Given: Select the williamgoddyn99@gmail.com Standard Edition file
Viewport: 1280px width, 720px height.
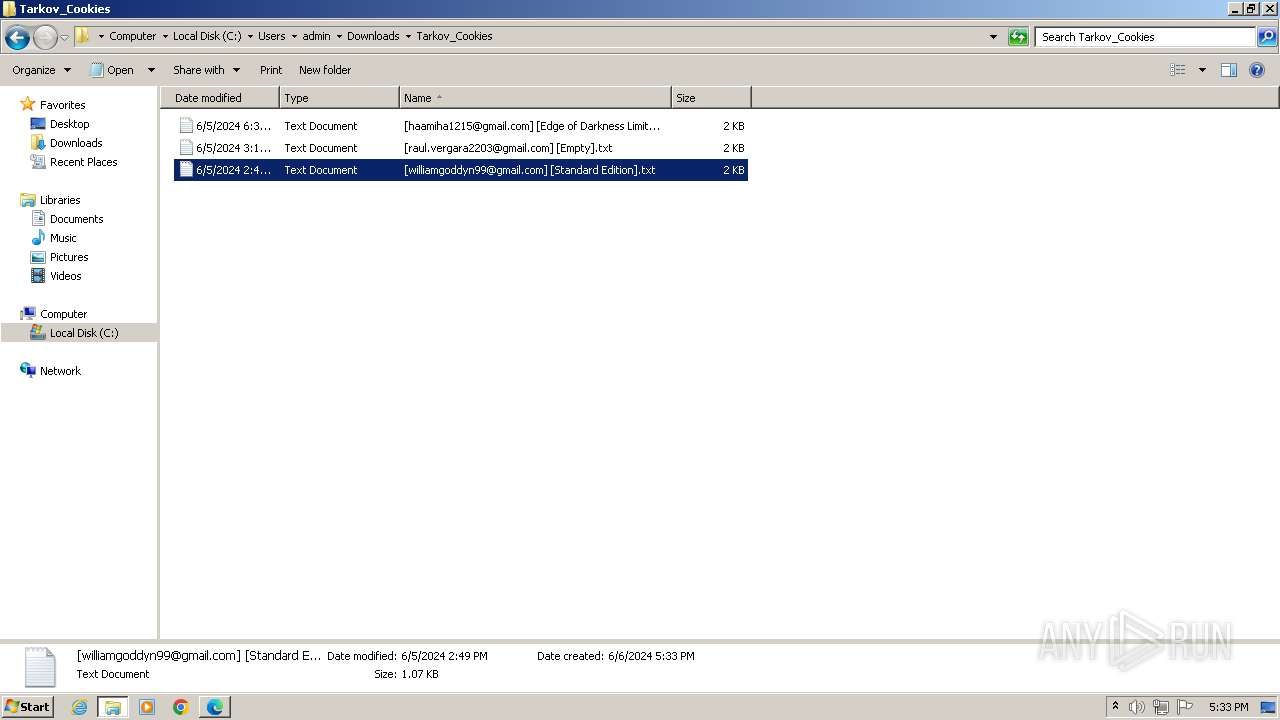Looking at the screenshot, I should pos(461,170).
